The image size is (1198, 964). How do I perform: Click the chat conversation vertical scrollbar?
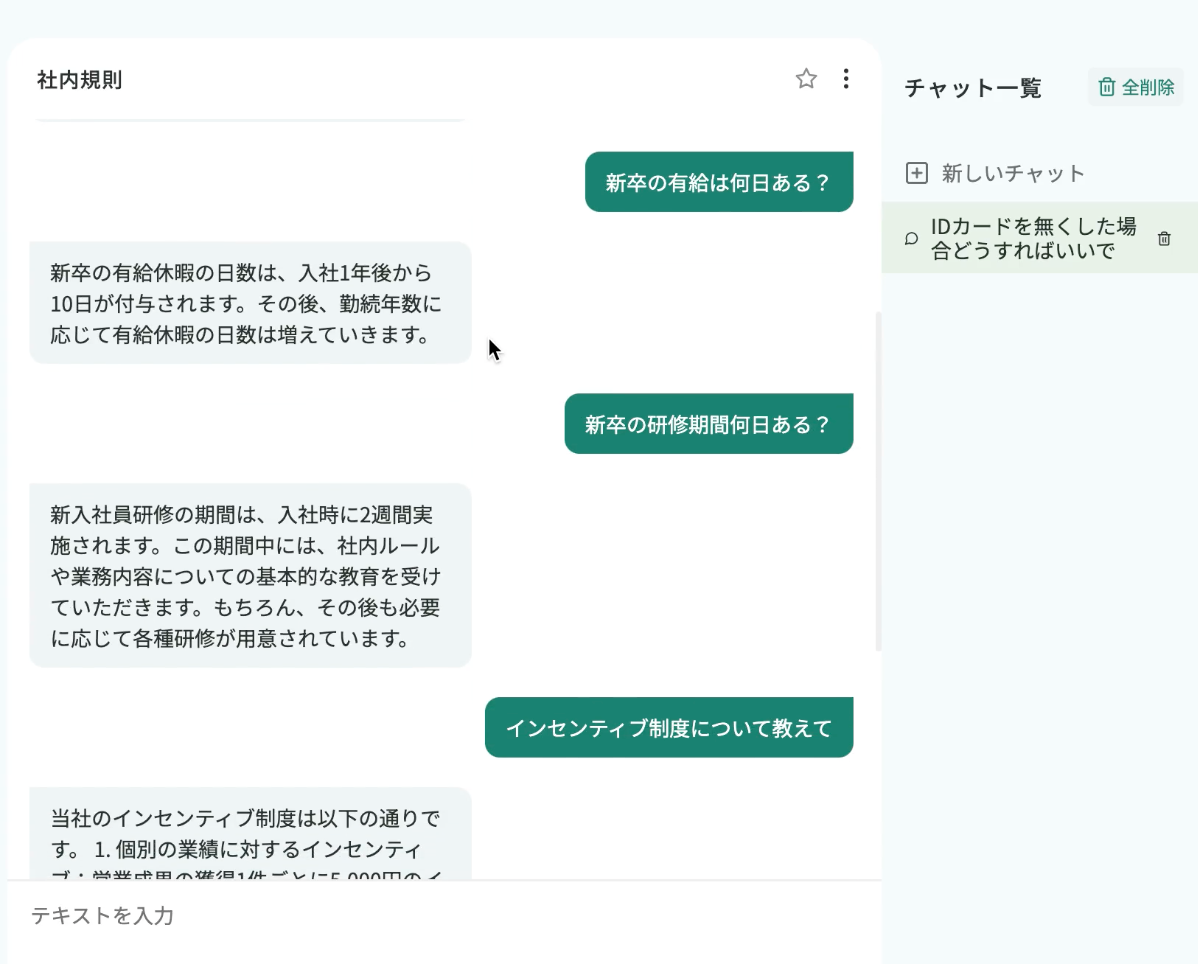[x=878, y=480]
